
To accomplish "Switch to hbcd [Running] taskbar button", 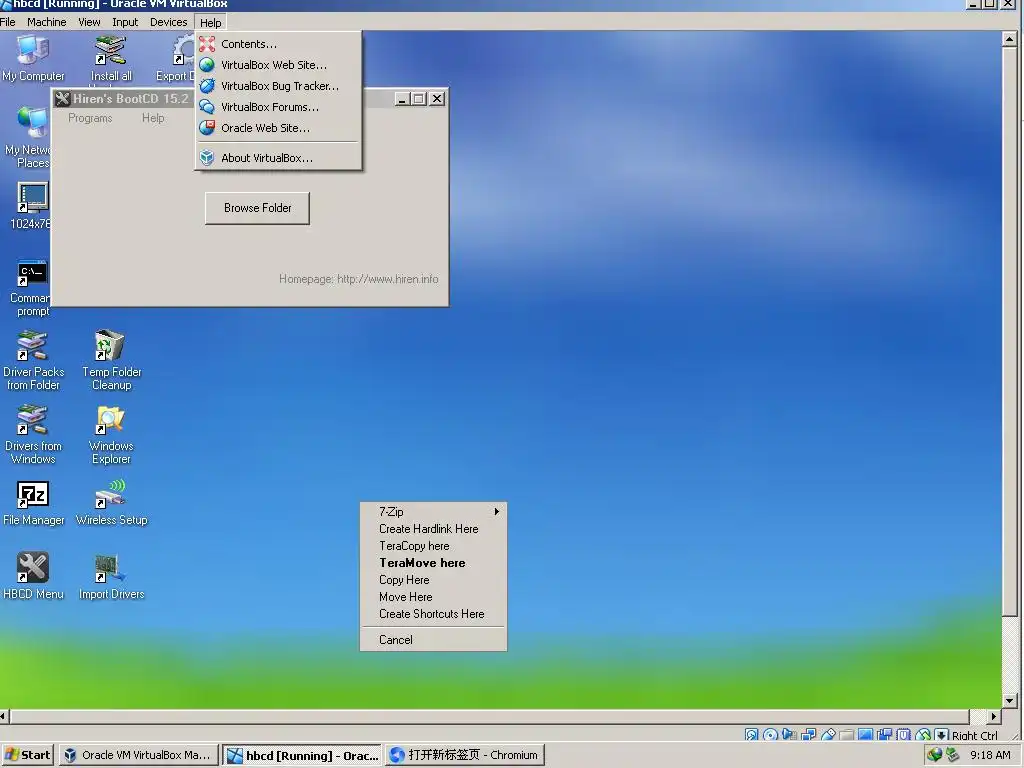I will pos(302,755).
